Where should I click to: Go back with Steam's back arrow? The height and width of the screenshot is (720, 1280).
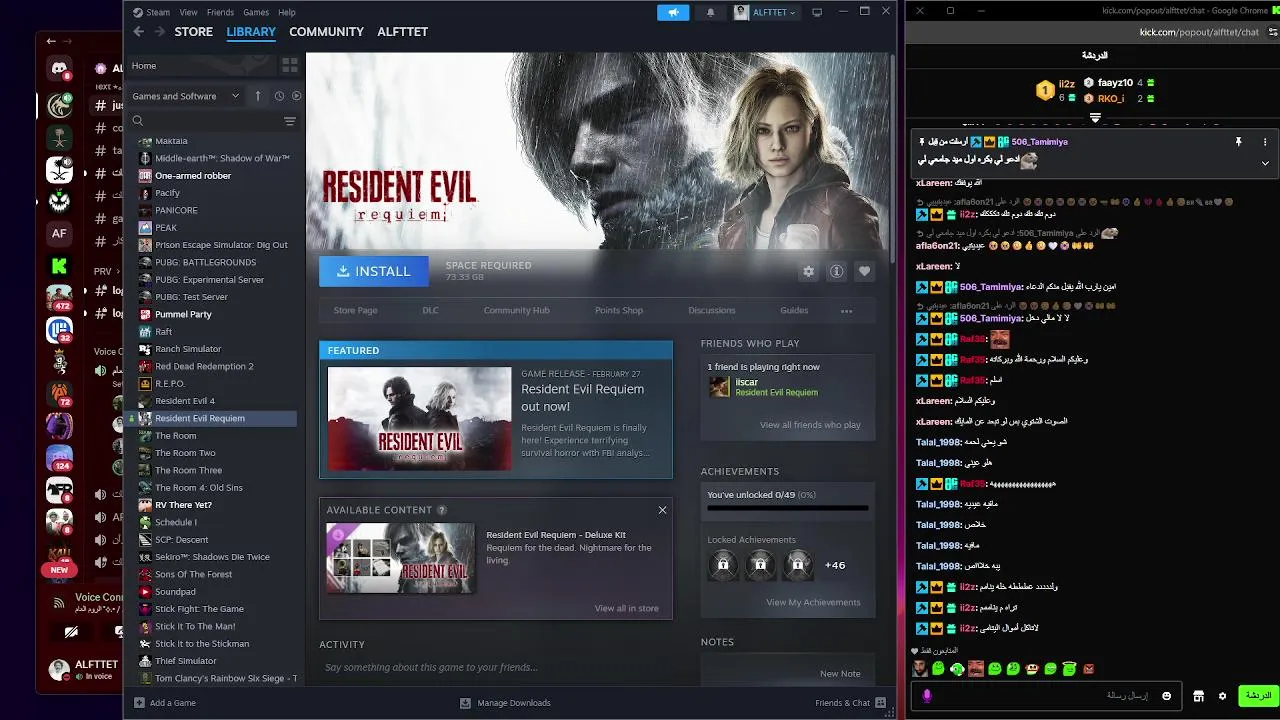coord(139,32)
